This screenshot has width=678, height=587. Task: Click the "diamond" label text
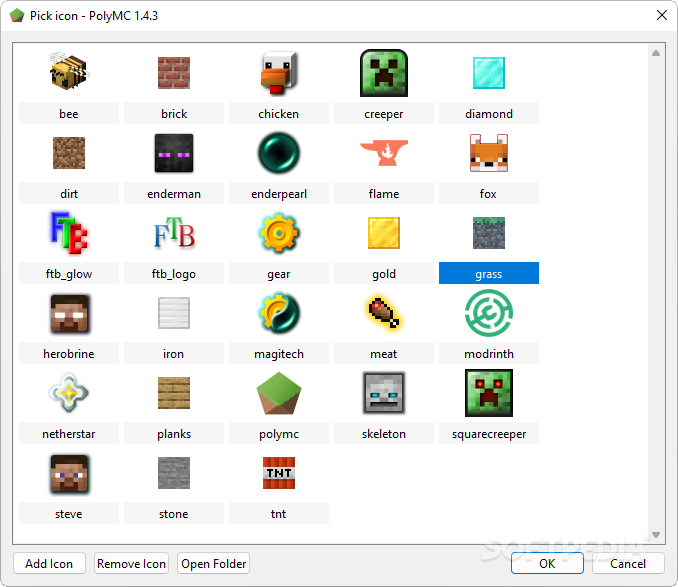tap(489, 114)
